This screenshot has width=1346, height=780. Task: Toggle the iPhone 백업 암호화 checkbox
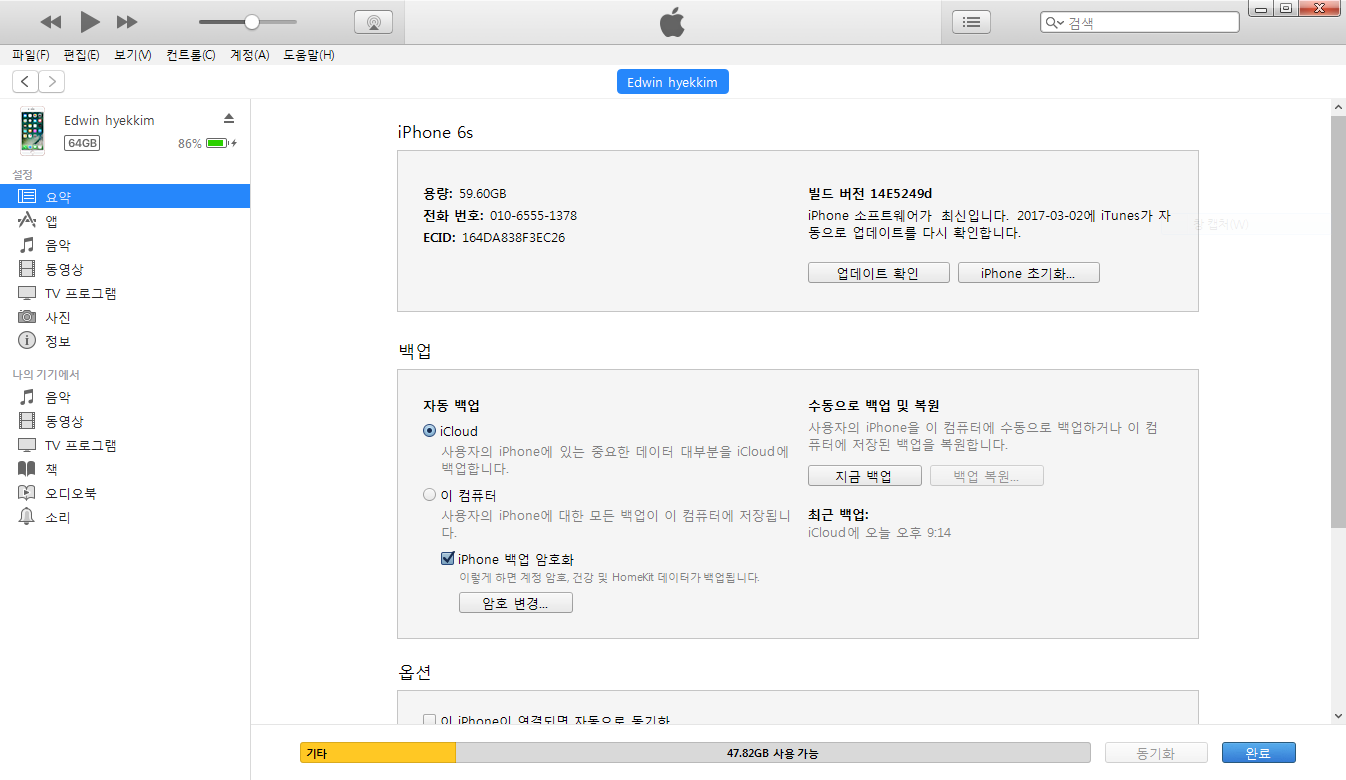pyautogui.click(x=448, y=559)
